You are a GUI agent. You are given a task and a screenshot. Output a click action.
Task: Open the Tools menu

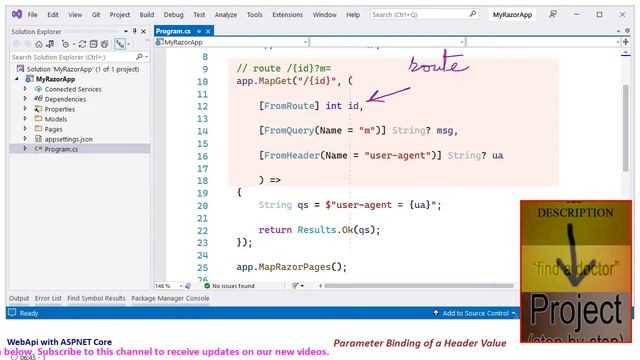(x=254, y=15)
